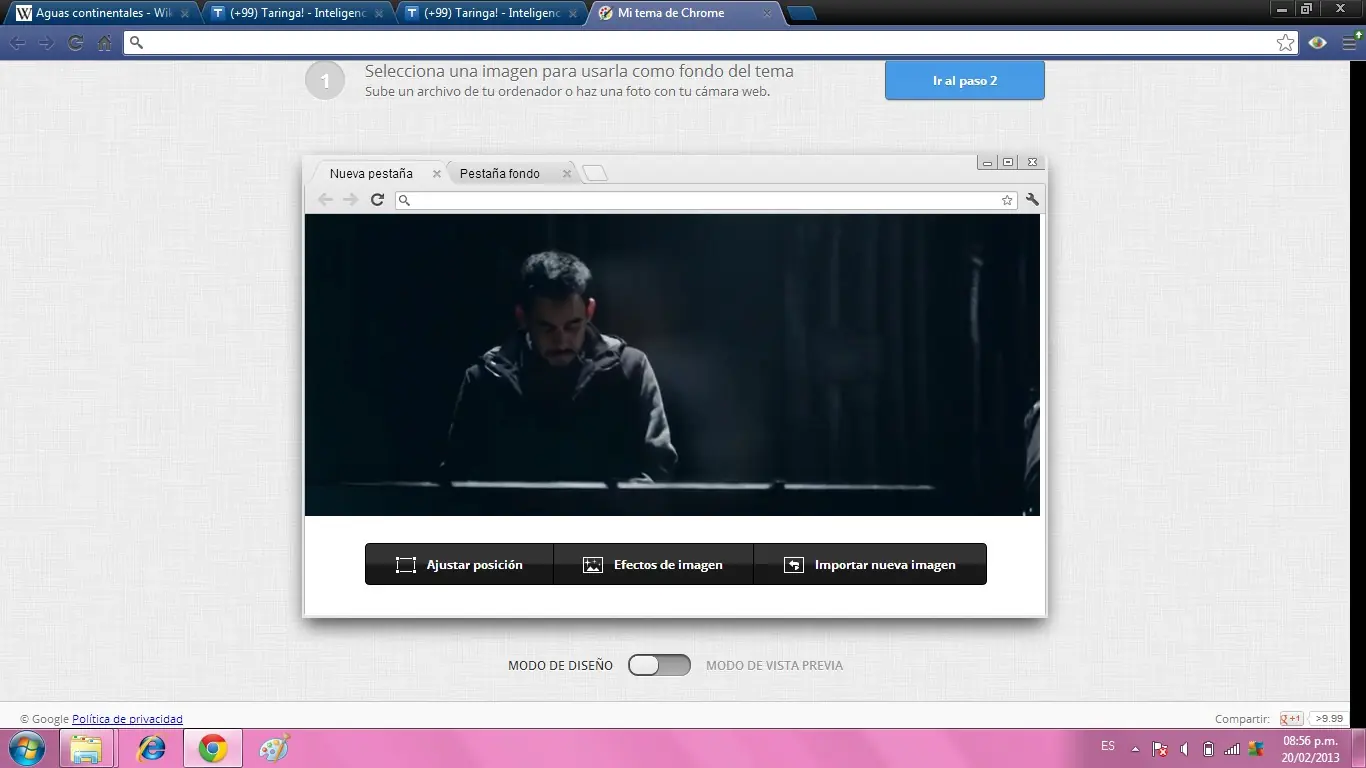Viewport: 1366px width, 768px height.
Task: Switch to the first Taringa! tab
Action: click(x=290, y=14)
